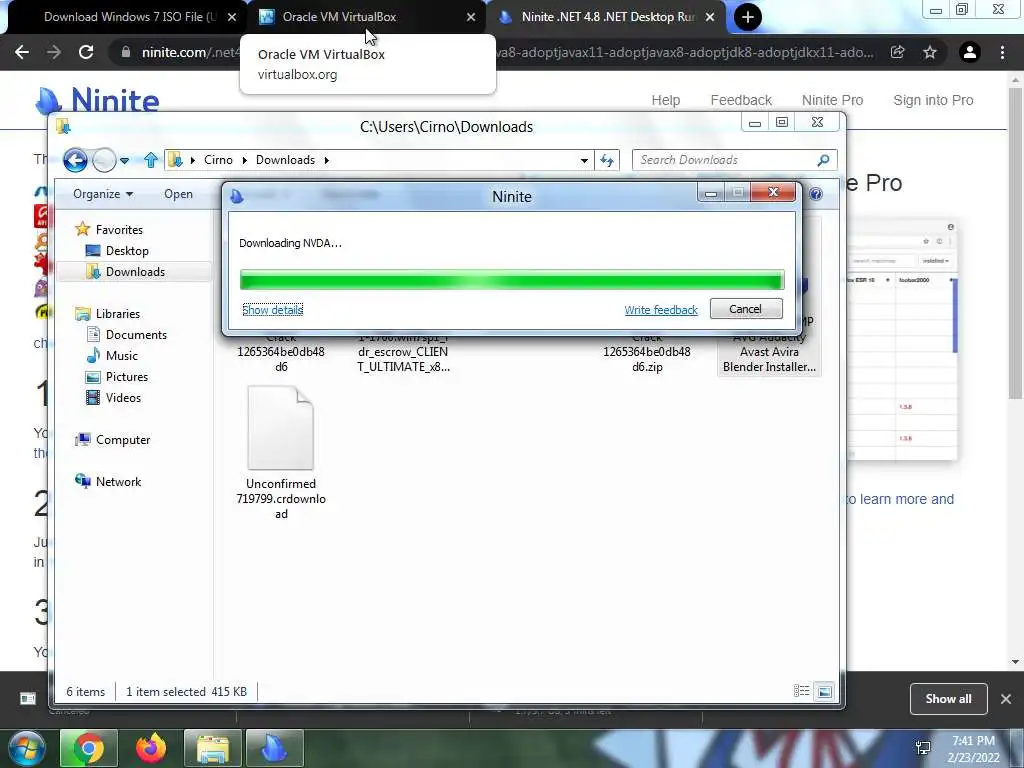
Task: Reload the Ninite page
Action: (86, 52)
